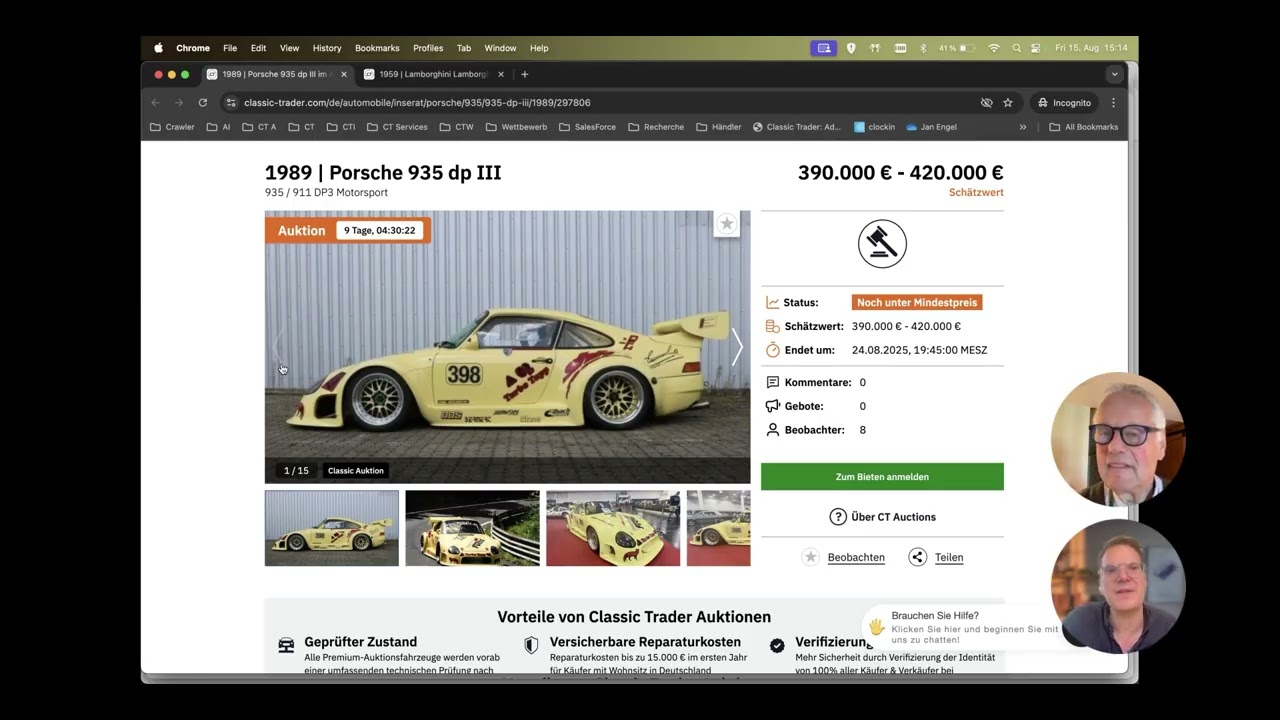
Task: Open the Chrome app menu
Action: coord(193,48)
